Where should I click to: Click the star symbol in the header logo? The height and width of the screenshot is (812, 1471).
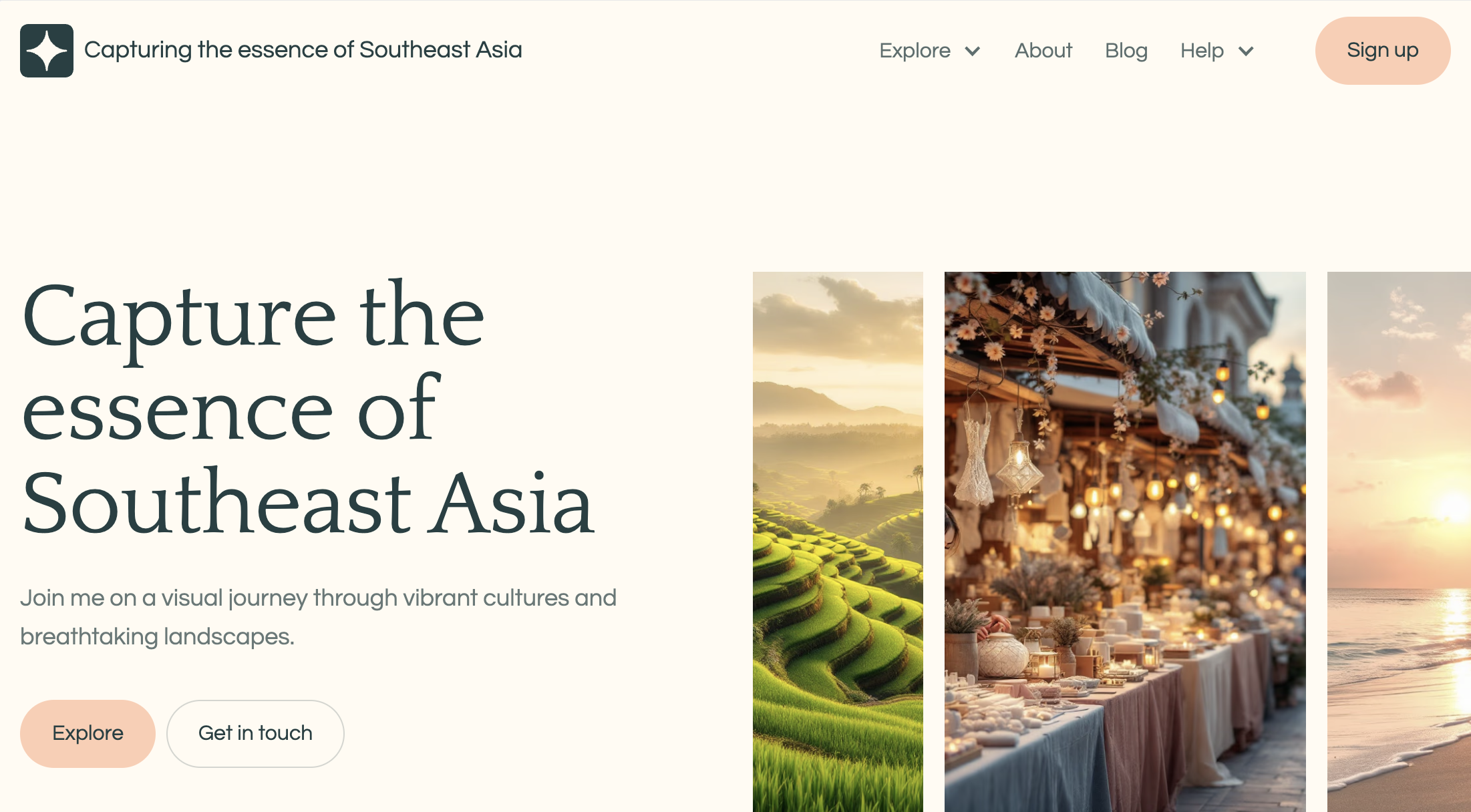coord(47,51)
